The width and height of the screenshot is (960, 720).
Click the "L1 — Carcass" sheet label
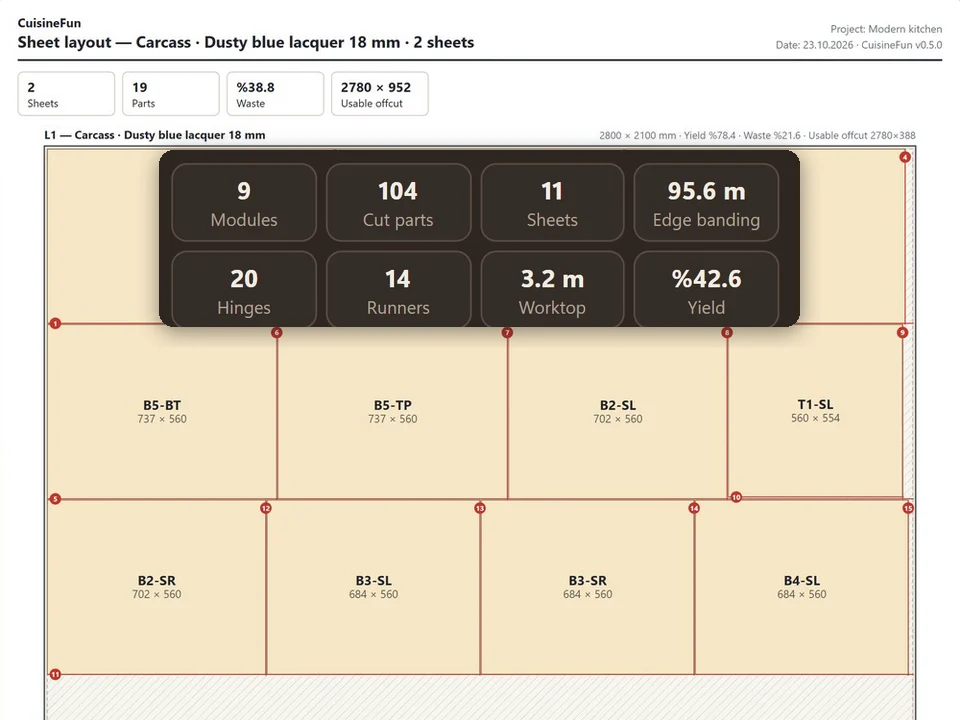point(155,135)
